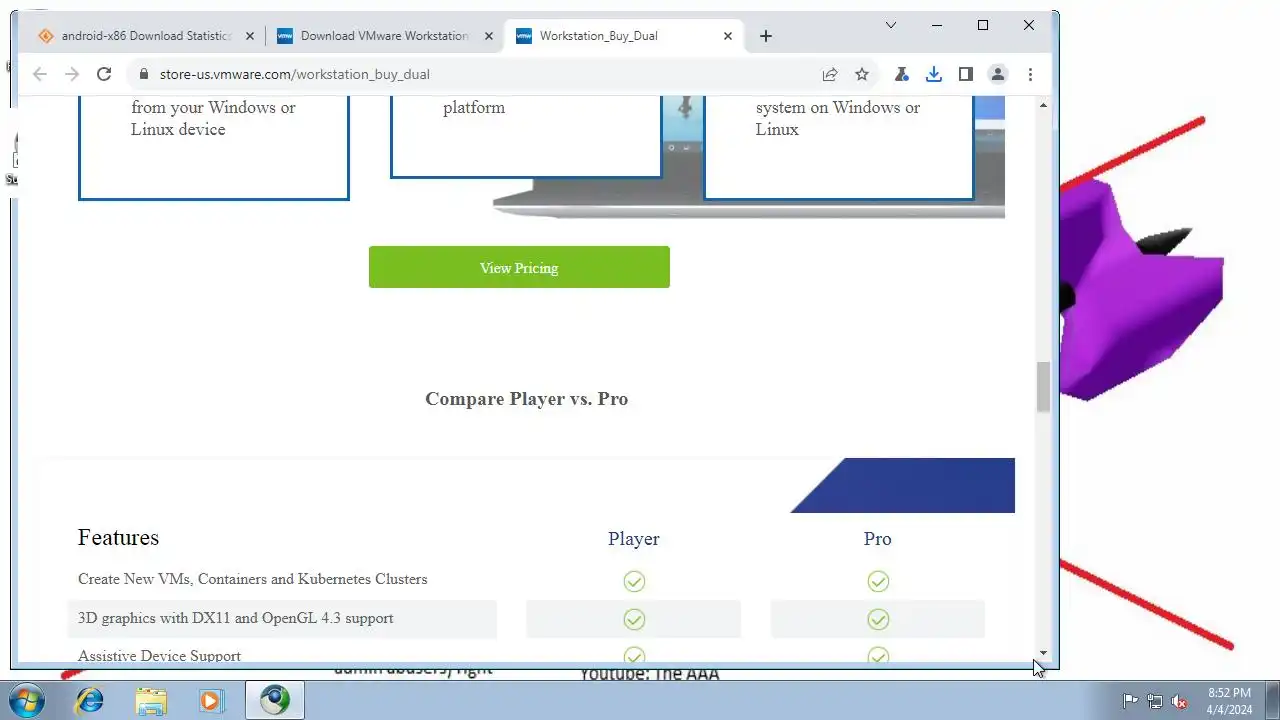
Task: Click the Pro column header
Action: (x=878, y=539)
